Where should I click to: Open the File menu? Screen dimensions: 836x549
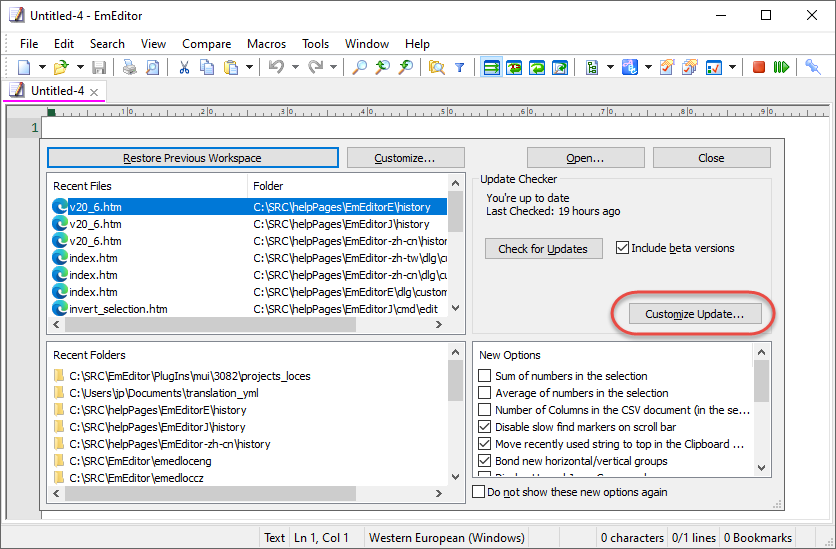(x=29, y=44)
